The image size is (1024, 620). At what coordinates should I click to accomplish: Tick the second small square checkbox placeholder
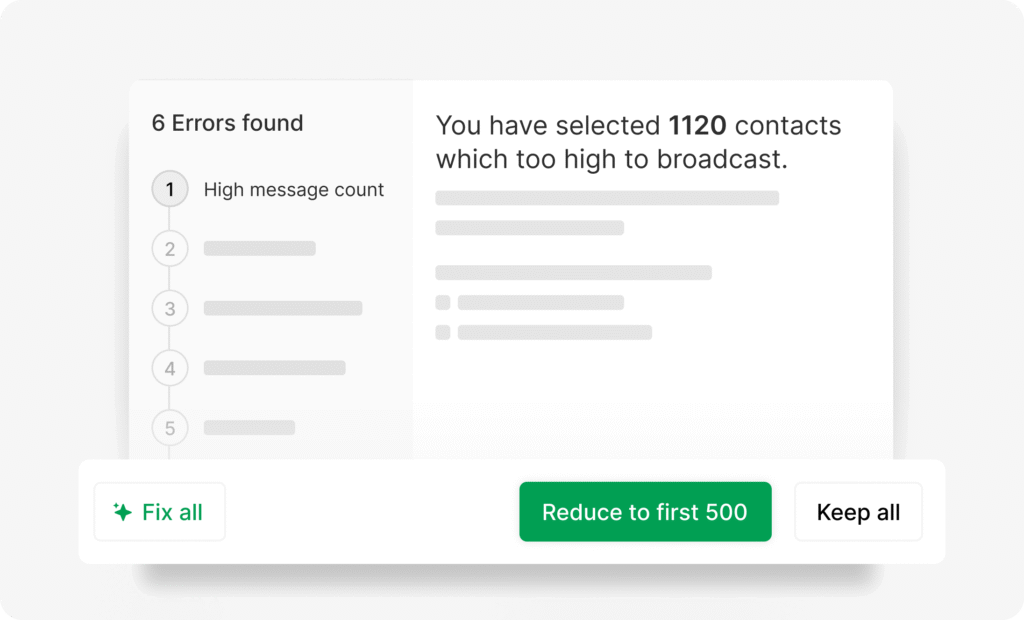[443, 332]
